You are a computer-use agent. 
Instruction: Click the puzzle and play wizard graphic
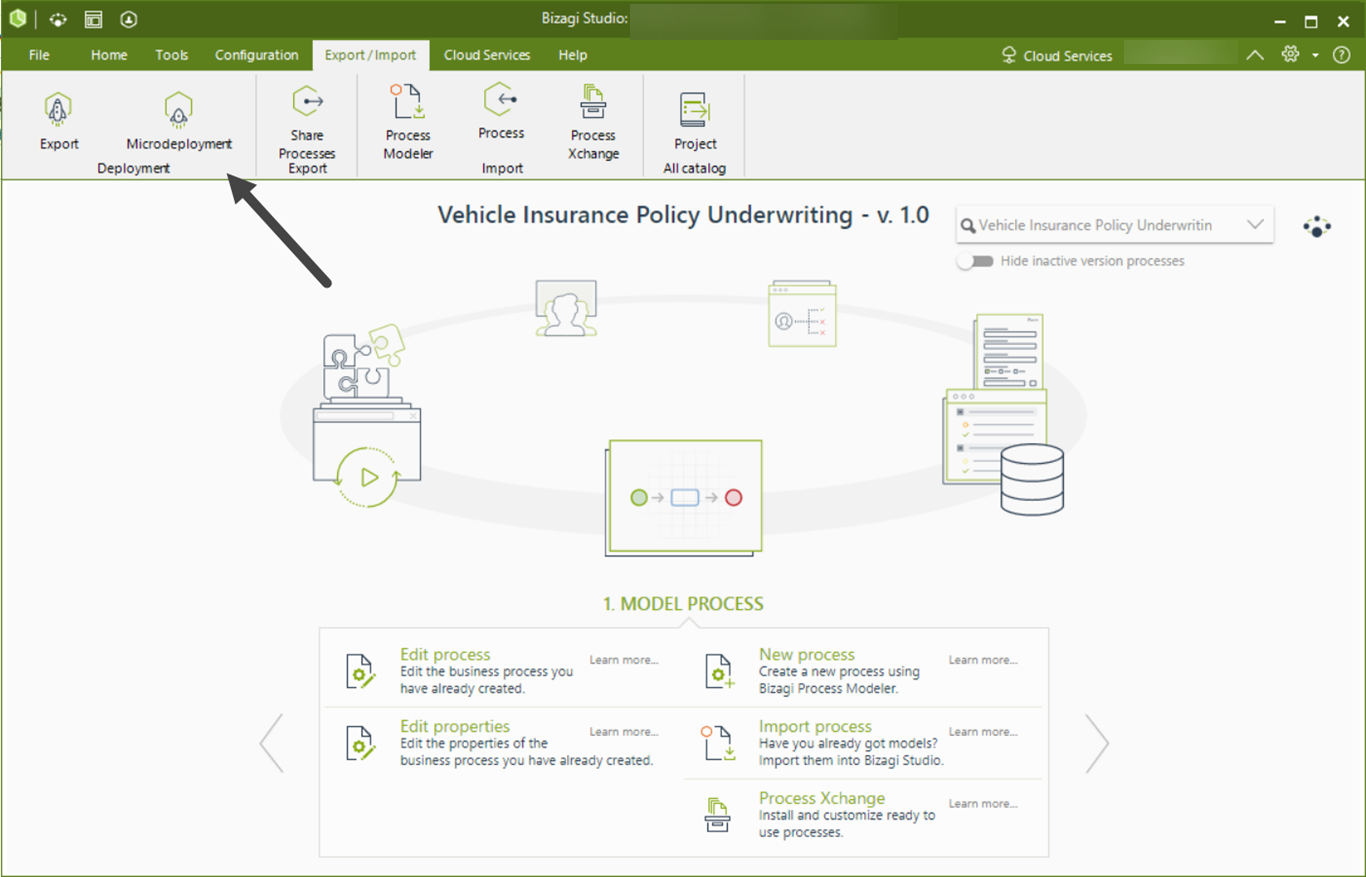coord(366,417)
